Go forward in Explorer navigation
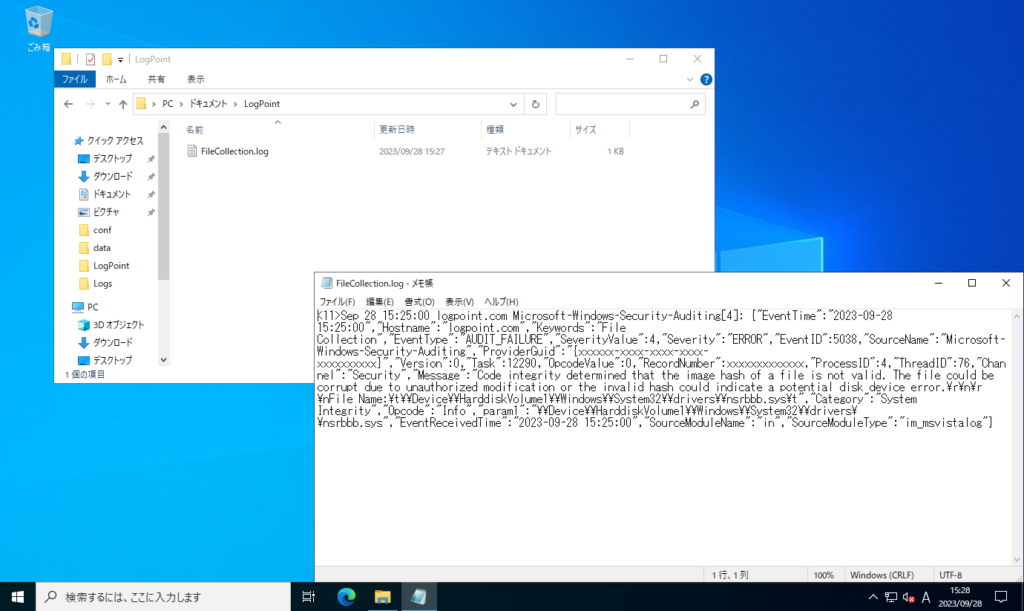The width and height of the screenshot is (1024, 611). tap(90, 104)
